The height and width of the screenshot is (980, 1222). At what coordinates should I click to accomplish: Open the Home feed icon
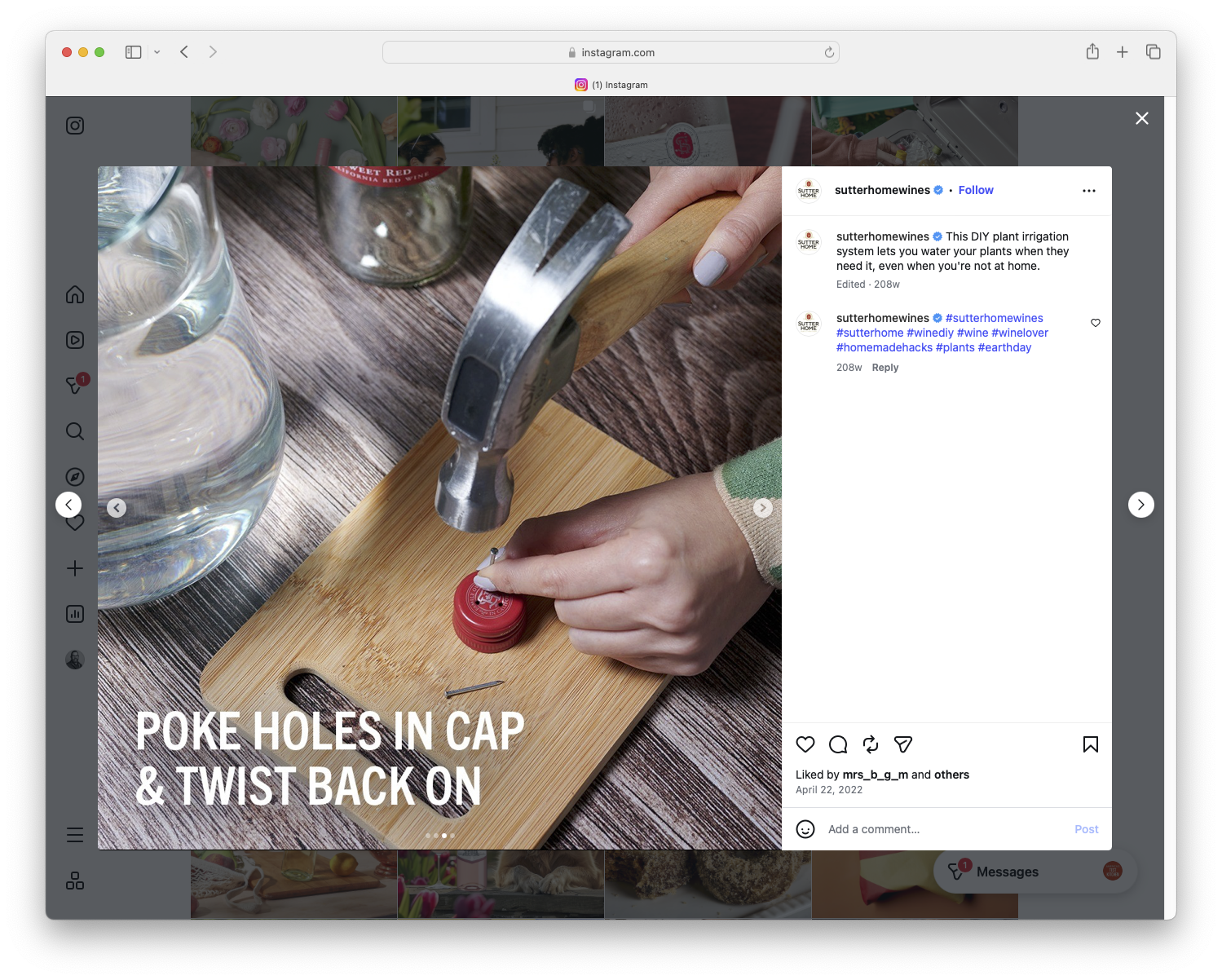coord(74,294)
